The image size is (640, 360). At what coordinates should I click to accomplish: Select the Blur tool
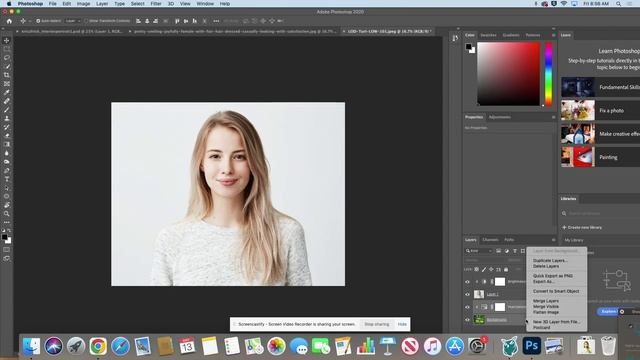click(x=7, y=153)
